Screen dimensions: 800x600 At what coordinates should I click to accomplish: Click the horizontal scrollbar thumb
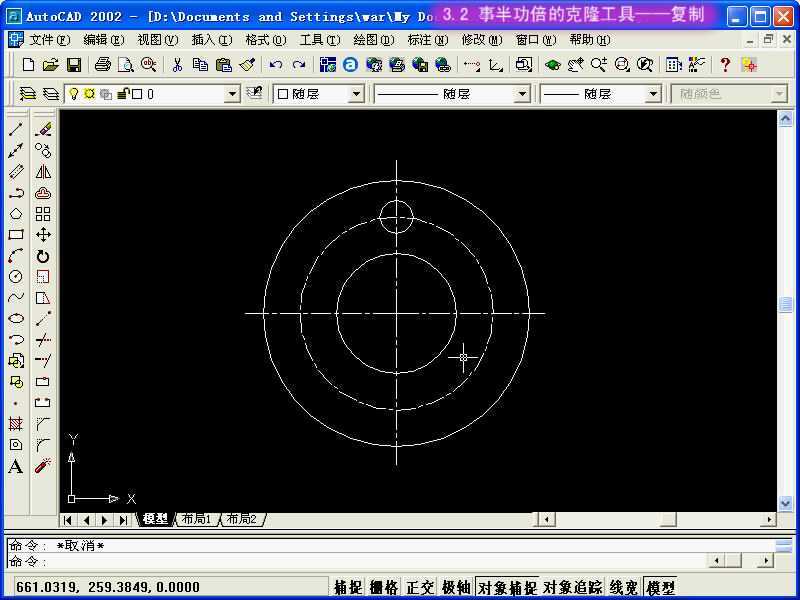(x=668, y=520)
